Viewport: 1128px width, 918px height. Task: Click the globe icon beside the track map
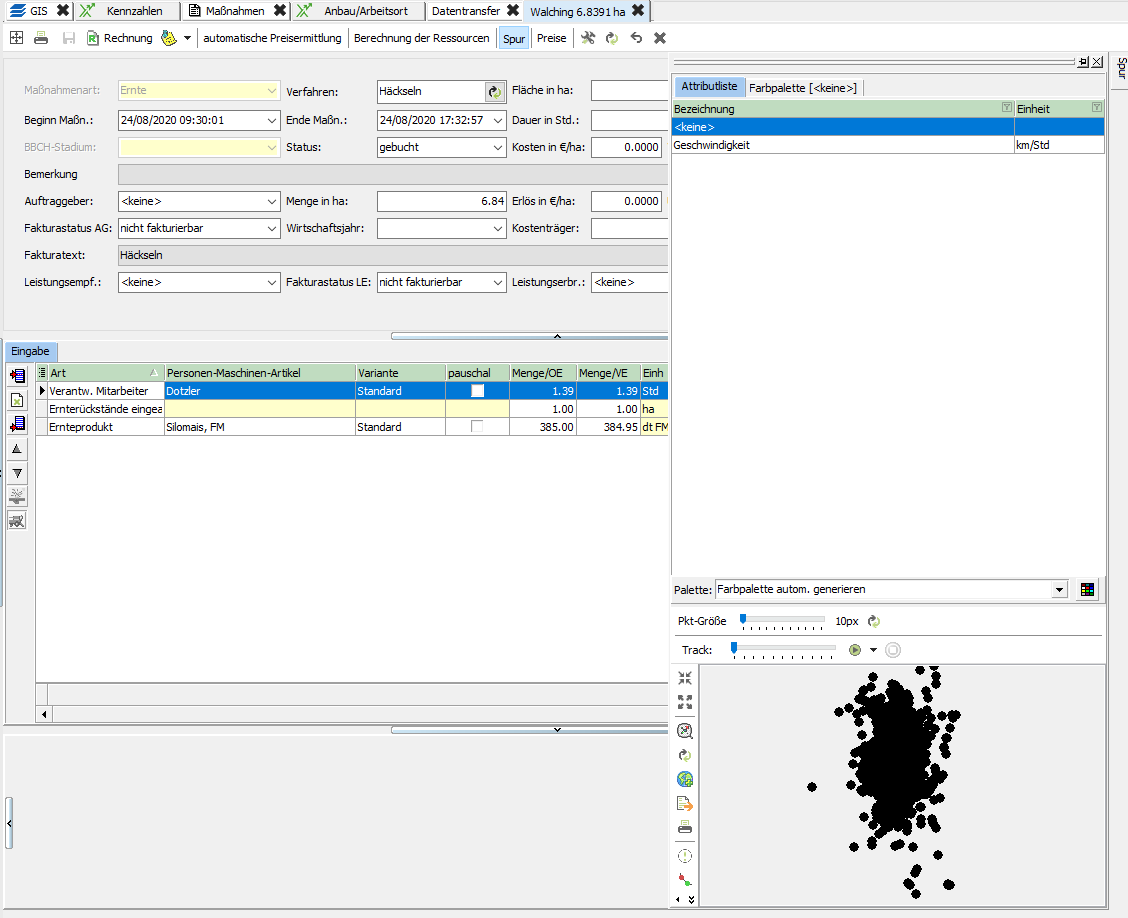click(685, 780)
